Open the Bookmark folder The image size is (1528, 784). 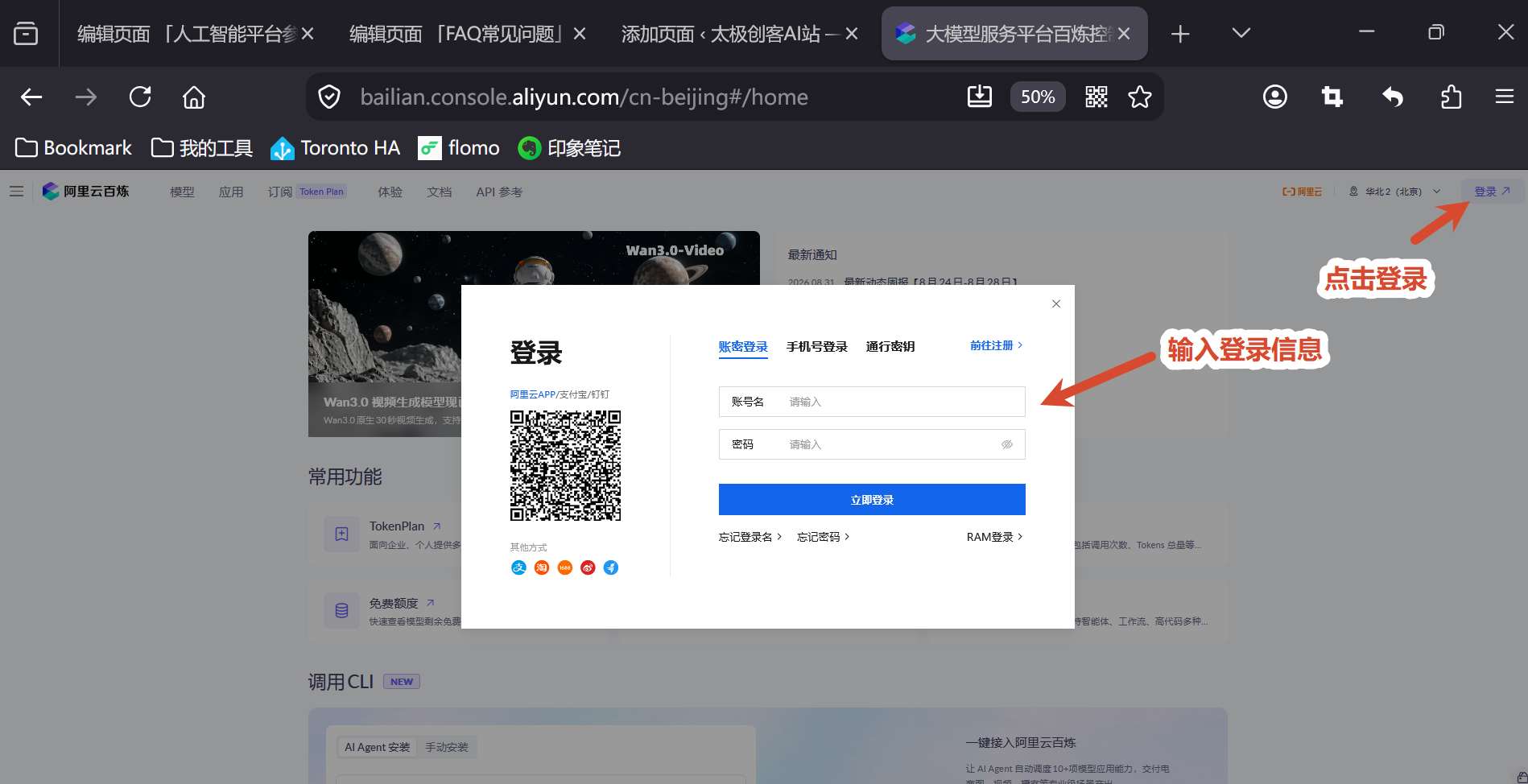[x=73, y=148]
